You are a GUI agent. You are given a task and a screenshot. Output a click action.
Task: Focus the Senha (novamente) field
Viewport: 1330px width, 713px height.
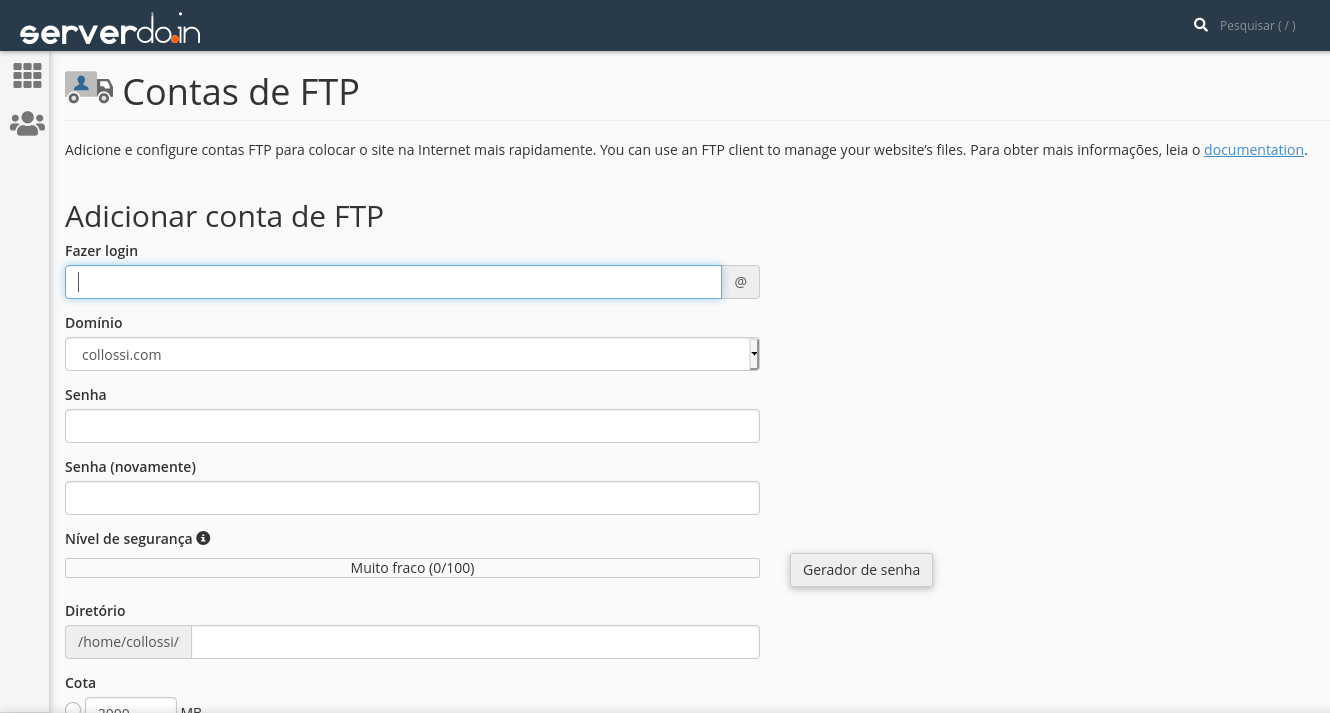412,498
